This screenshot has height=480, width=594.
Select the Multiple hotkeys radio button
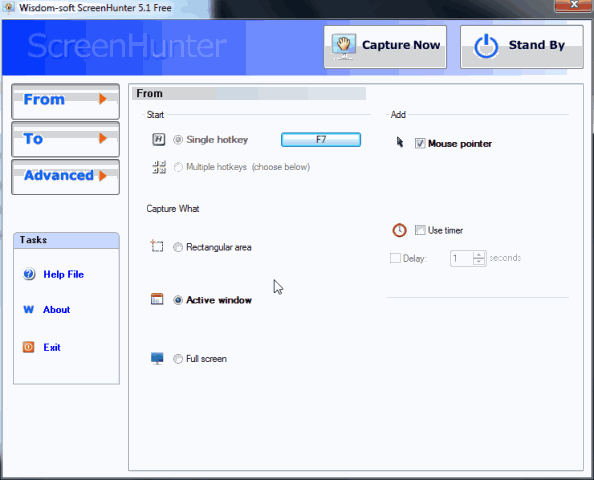(x=178, y=167)
